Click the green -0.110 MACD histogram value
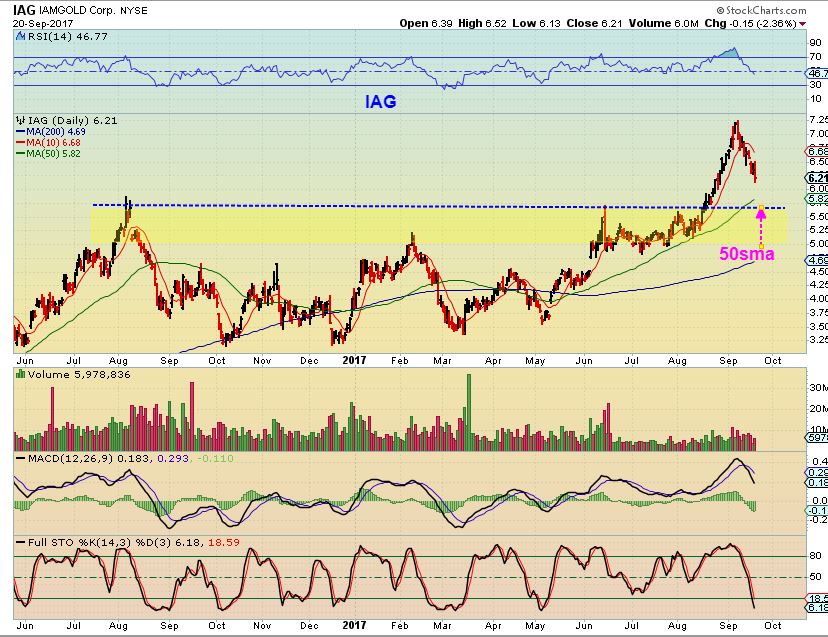828x637 pixels. coord(215,458)
